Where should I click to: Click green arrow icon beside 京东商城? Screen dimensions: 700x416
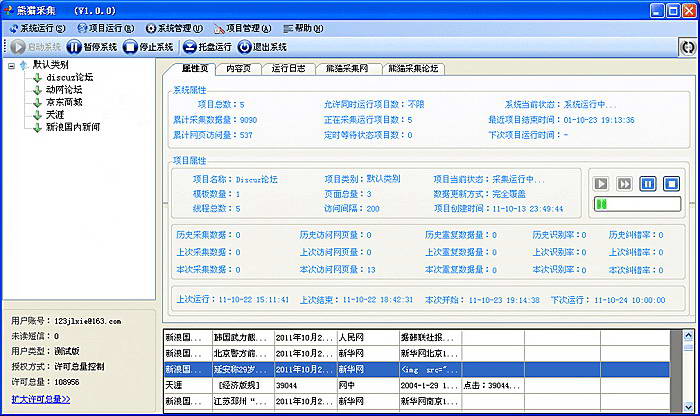click(38, 103)
